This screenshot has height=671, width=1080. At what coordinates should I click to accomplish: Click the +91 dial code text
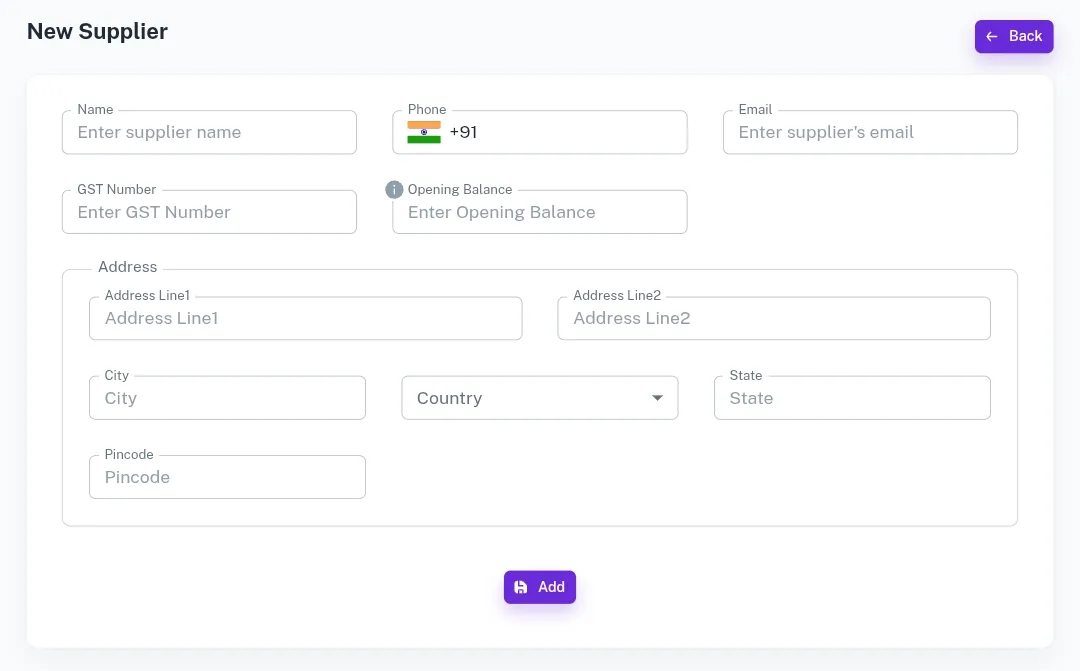464,132
